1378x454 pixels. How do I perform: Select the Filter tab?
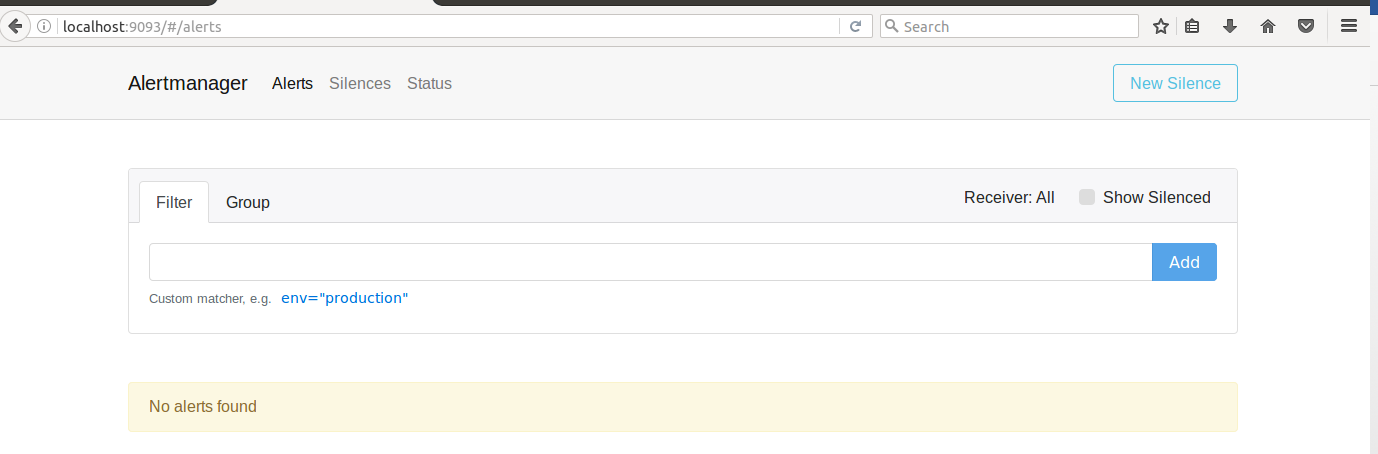tap(174, 202)
